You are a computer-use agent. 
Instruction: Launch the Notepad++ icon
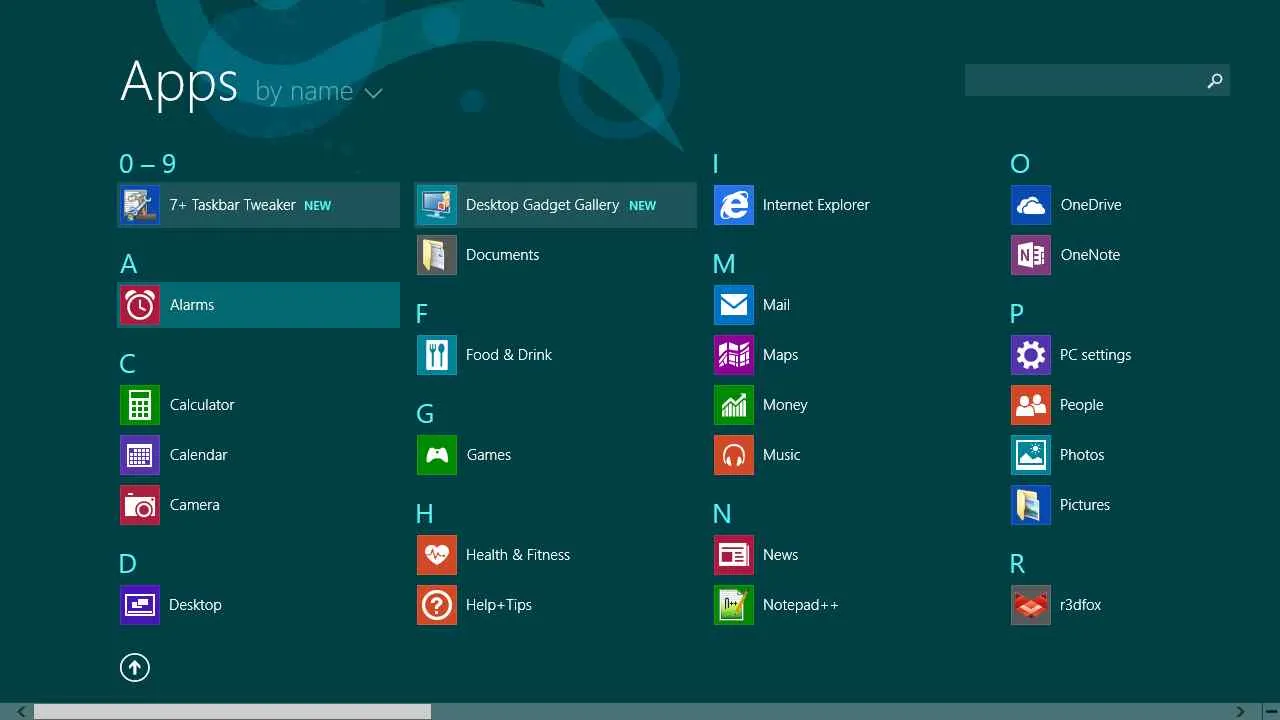tap(734, 605)
